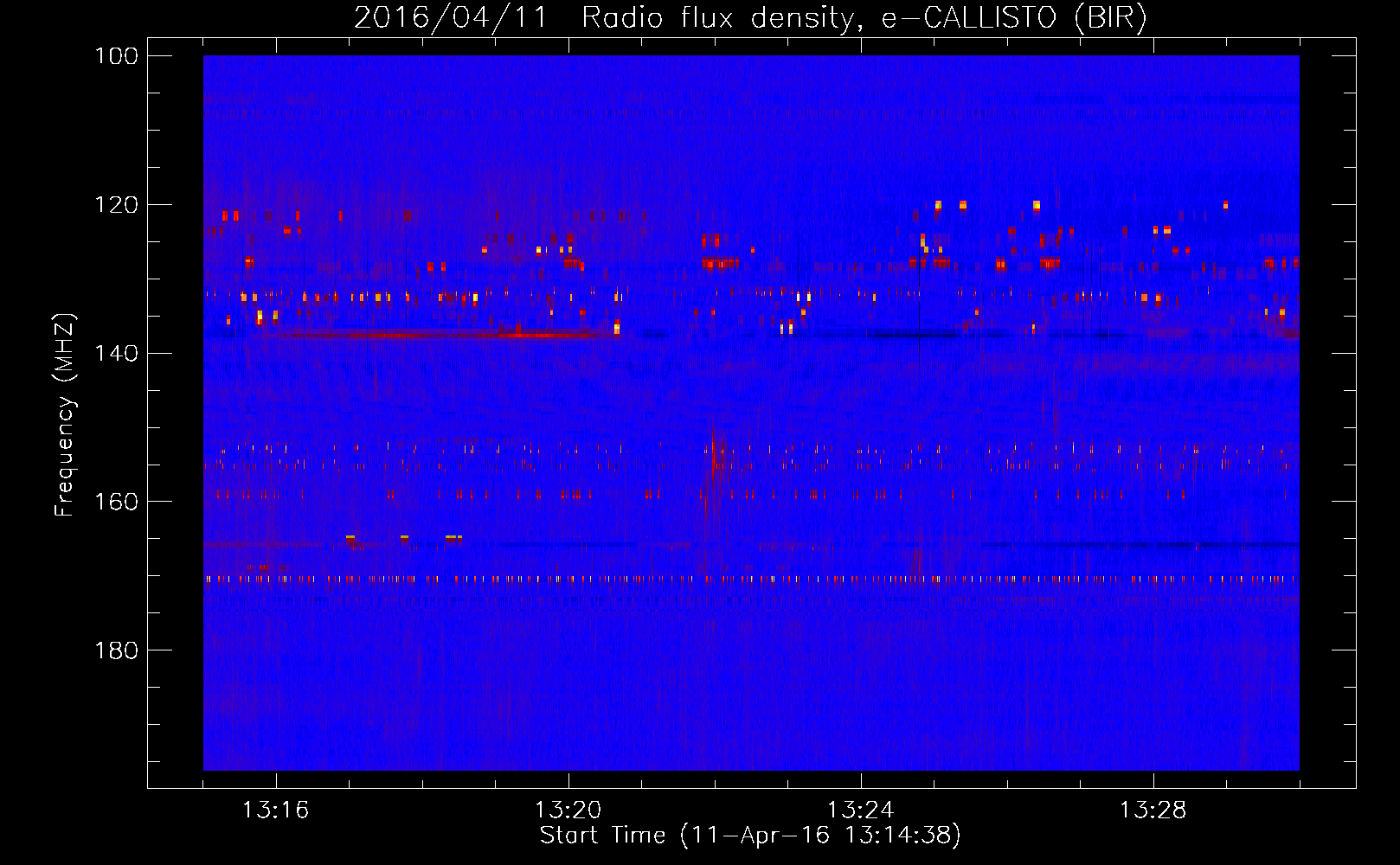Click the 120 frequency tick label
Image resolution: width=1400 pixels, height=865 pixels.
(x=116, y=205)
